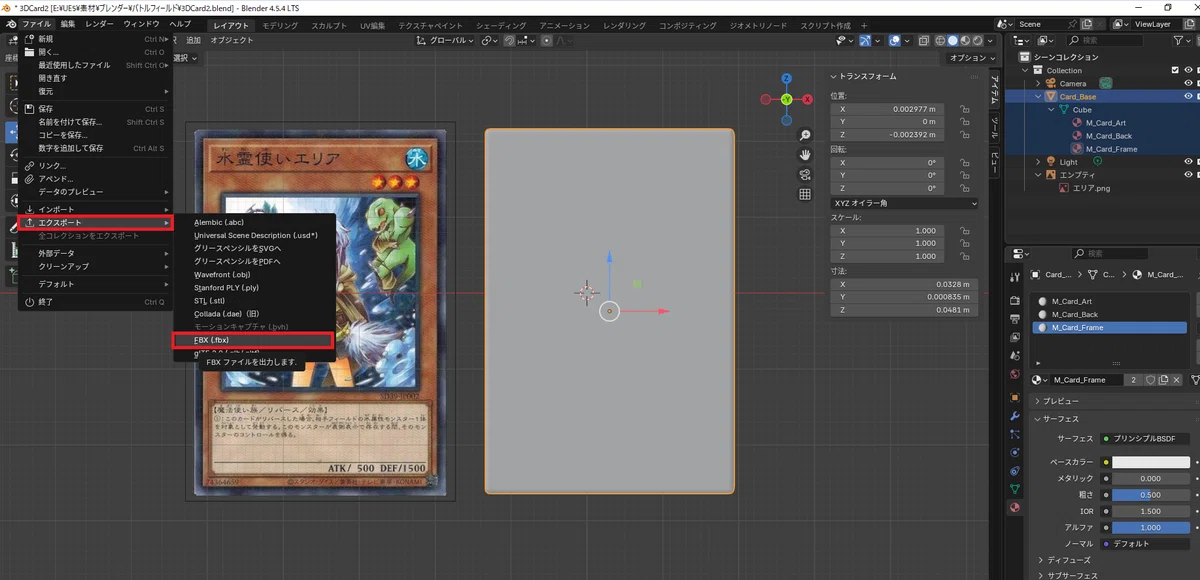Select M_Card_Back in material slot list
The height and width of the screenshot is (580, 1200).
1110,314
